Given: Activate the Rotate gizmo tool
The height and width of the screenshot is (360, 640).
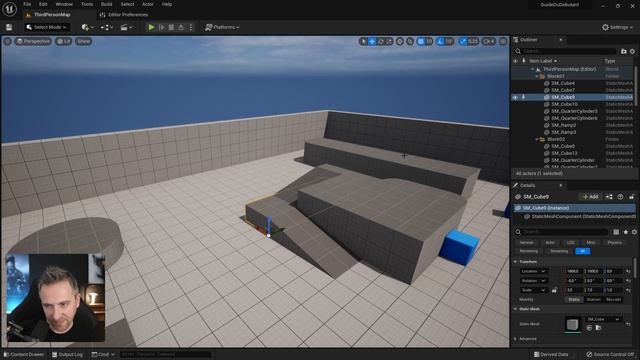Looking at the screenshot, I should (x=381, y=41).
